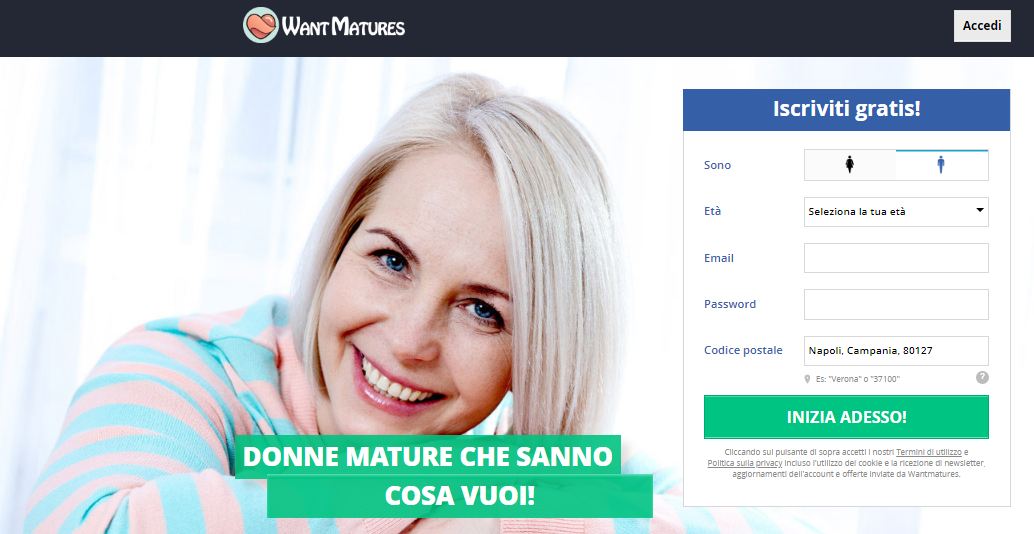The image size is (1034, 534).
Task: Click the INIZIA ADESSO! button
Action: tap(846, 417)
